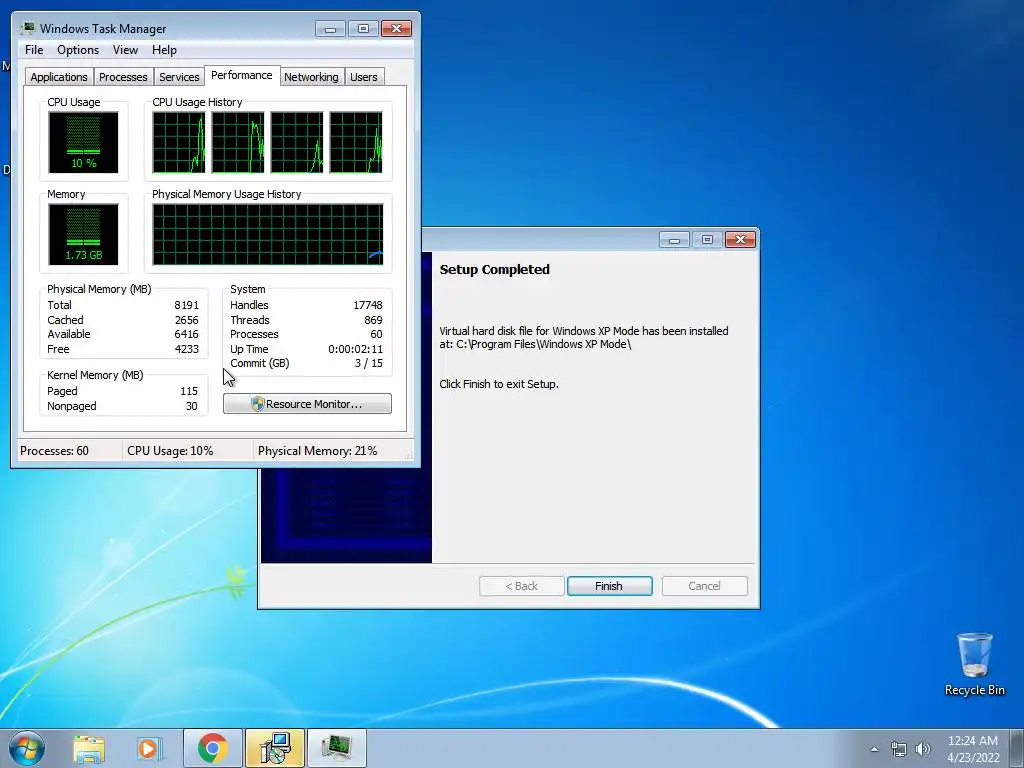
Task: Open Windows Explorer from the taskbar
Action: pyautogui.click(x=89, y=748)
